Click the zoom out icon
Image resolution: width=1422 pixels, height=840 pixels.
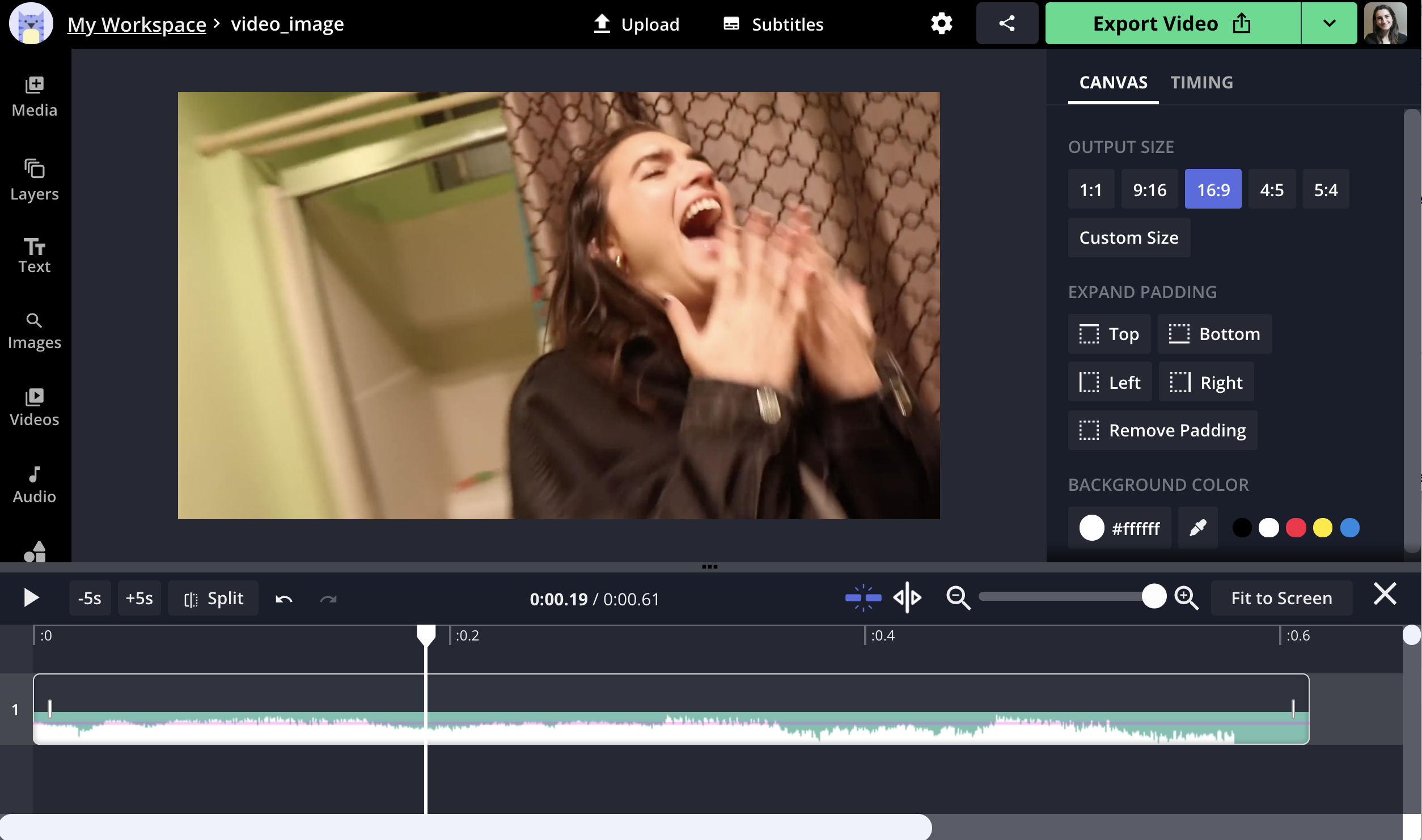(x=957, y=597)
